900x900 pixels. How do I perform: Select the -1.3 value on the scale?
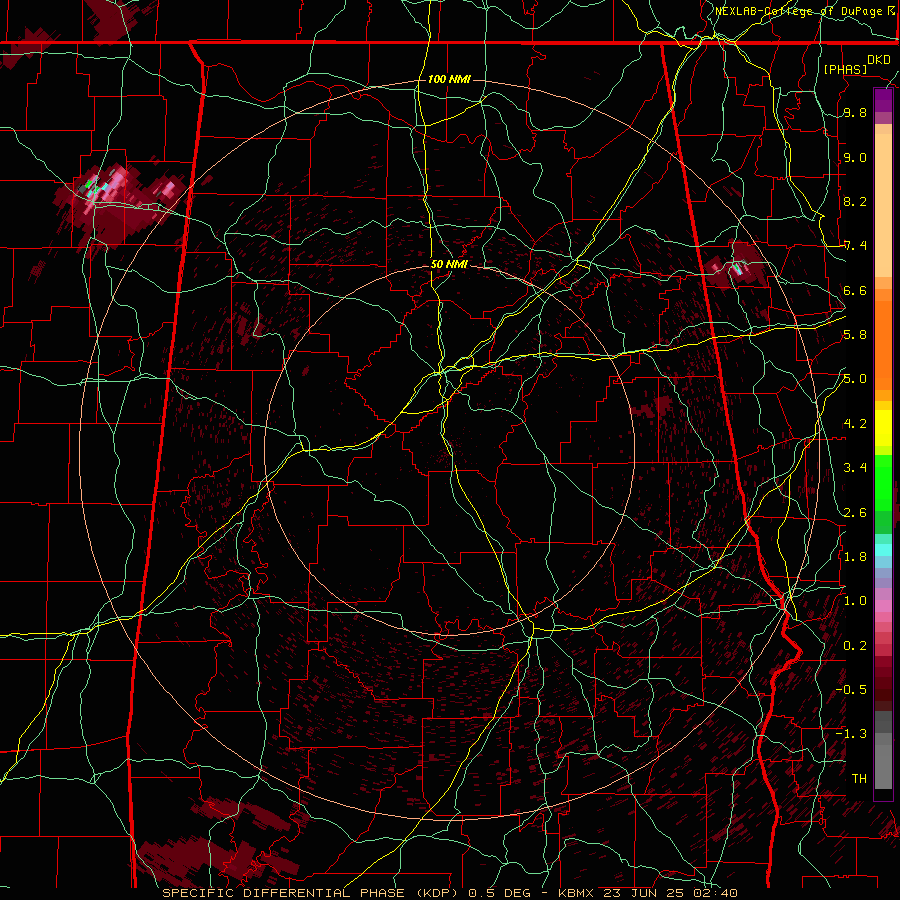pyautogui.click(x=851, y=734)
